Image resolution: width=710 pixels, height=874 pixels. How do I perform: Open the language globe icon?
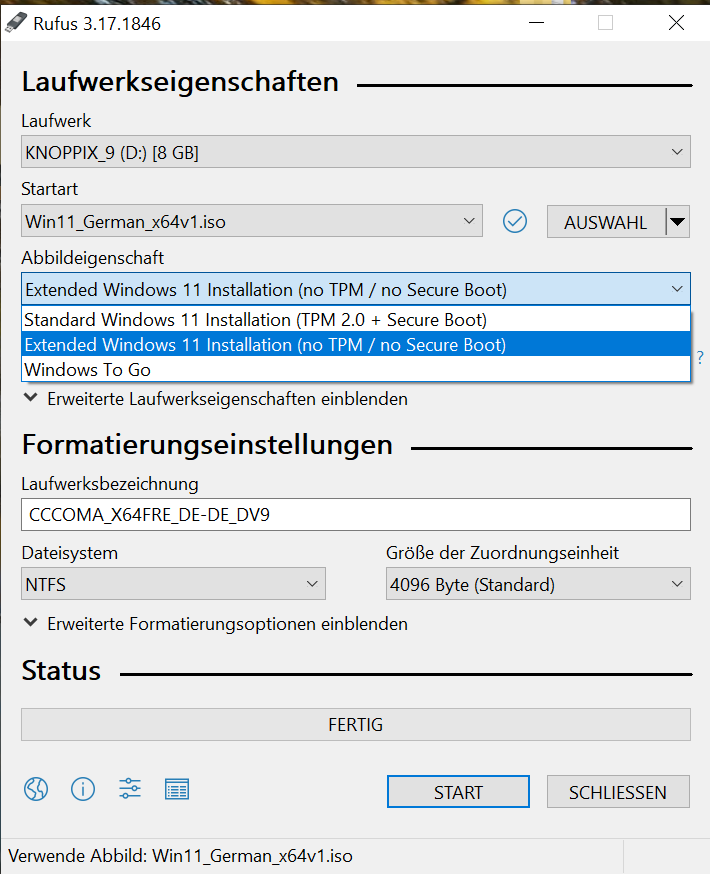click(x=36, y=789)
